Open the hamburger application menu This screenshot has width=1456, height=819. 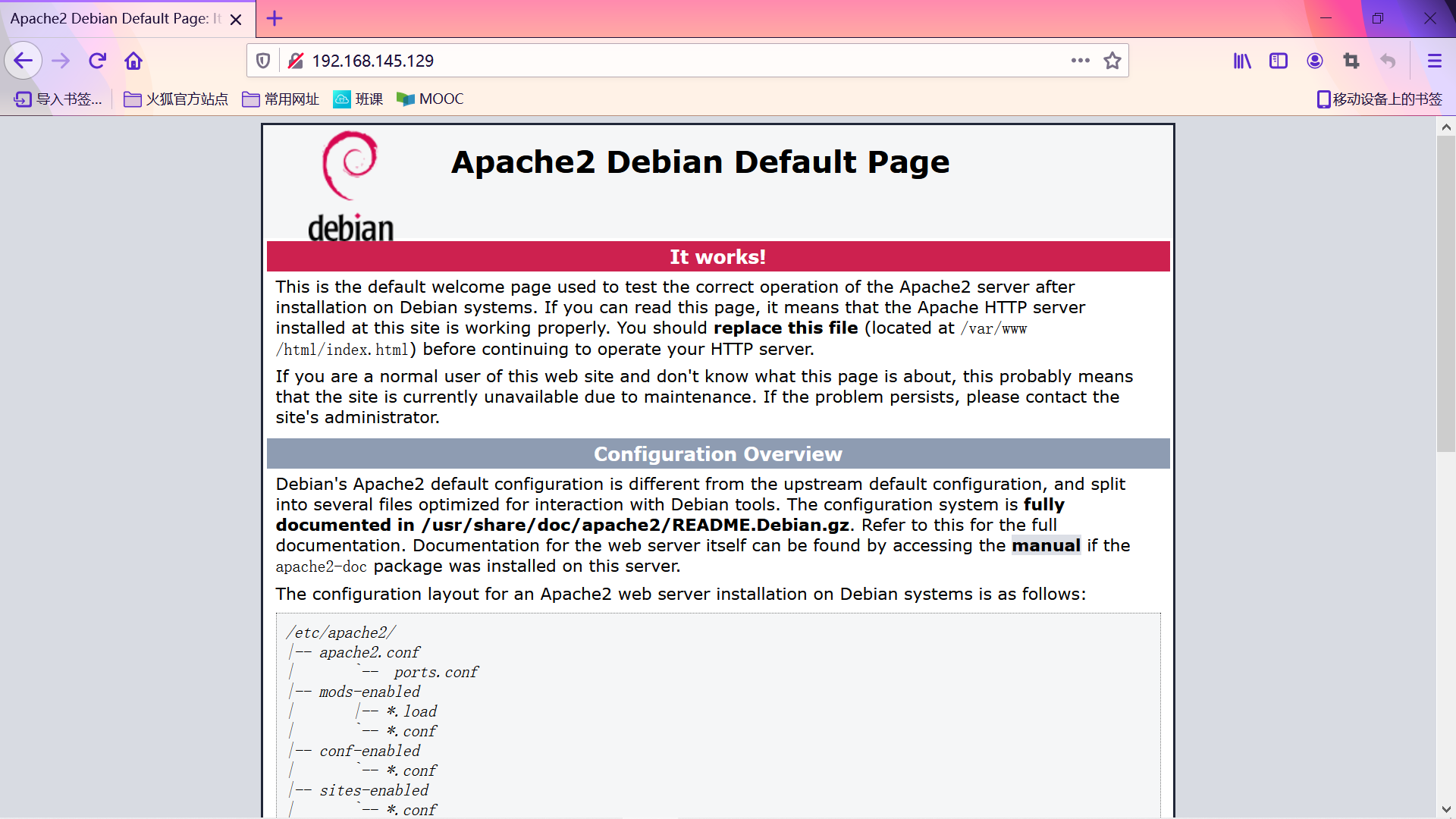(x=1434, y=61)
